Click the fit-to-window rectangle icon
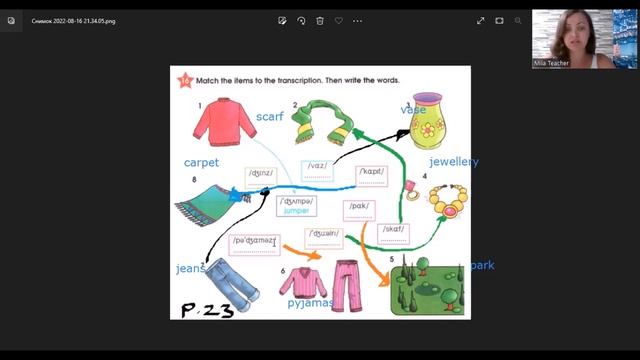Viewport: 640px width, 360px height. coord(499,21)
